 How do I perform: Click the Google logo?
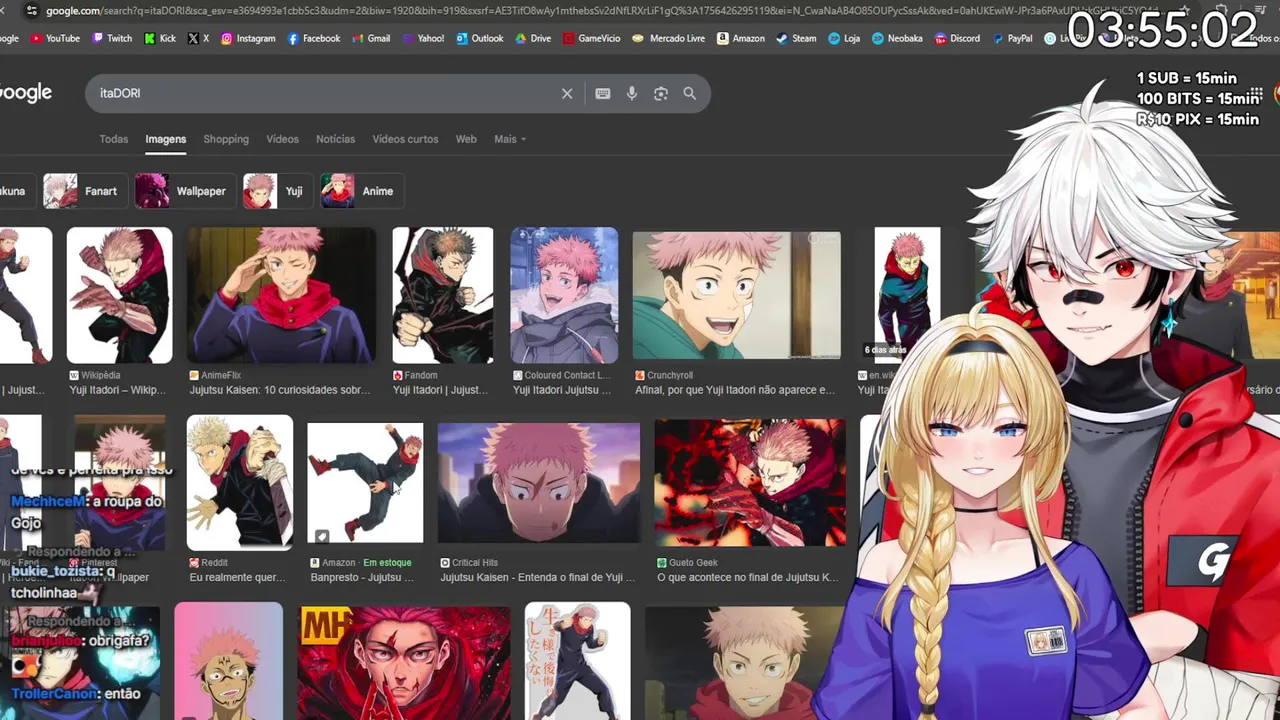coord(26,93)
